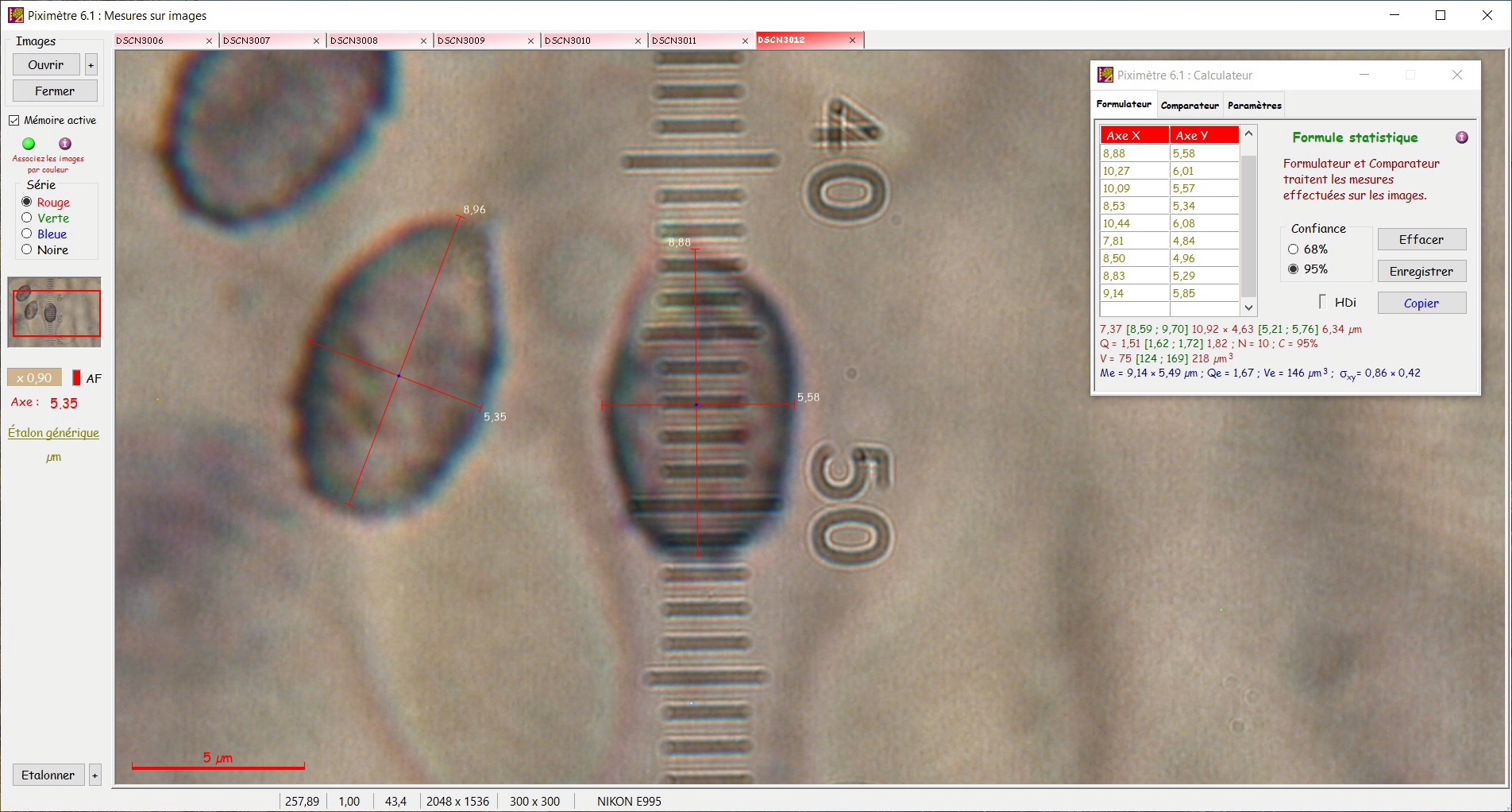Click purple info icon beside green indicator
This screenshot has height=812, width=1512.
click(65, 144)
